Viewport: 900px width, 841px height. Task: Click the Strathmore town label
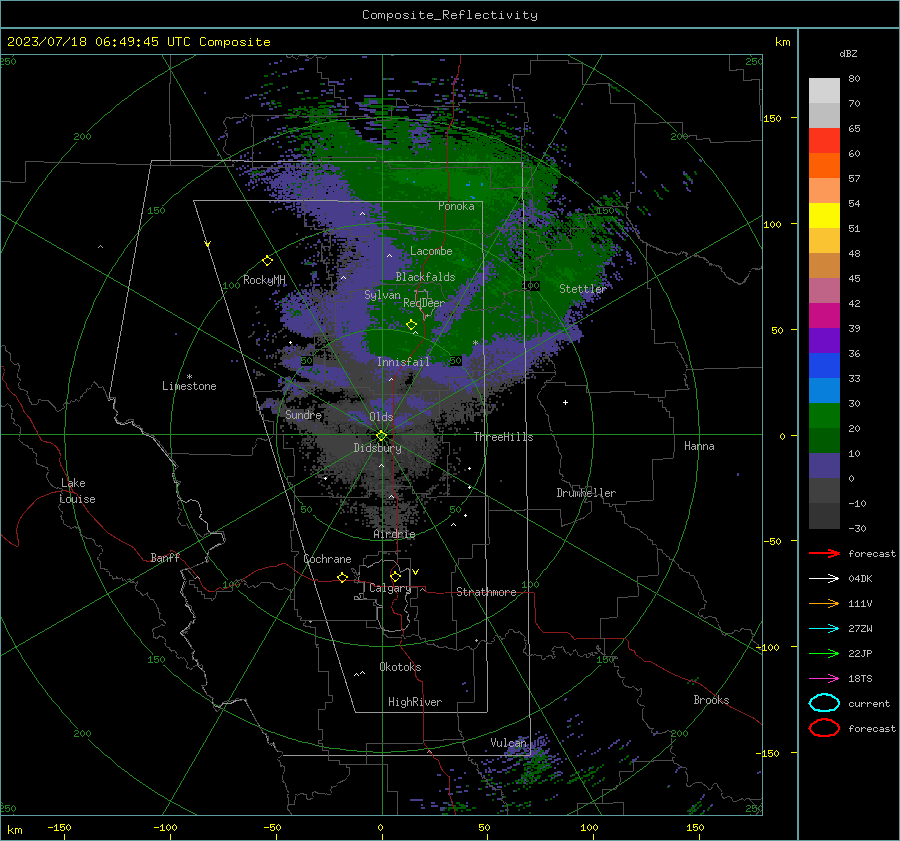(x=486, y=592)
